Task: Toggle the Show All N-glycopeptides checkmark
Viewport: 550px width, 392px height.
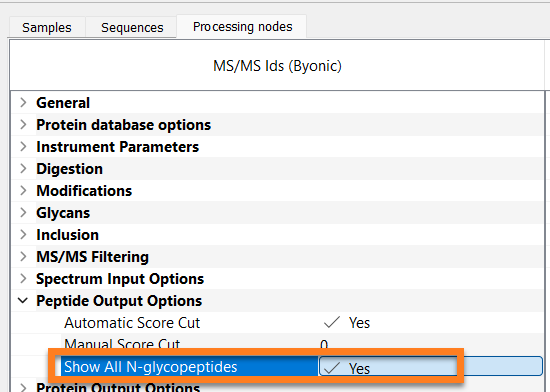Action: coord(331,367)
